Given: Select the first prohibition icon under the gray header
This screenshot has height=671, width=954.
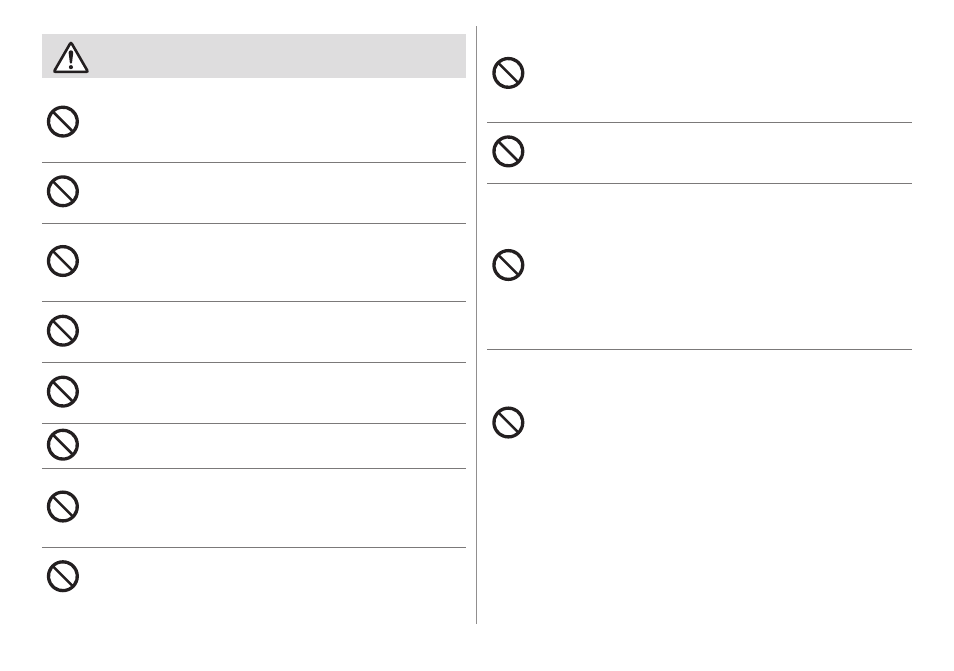Looking at the screenshot, I should pos(63,122).
